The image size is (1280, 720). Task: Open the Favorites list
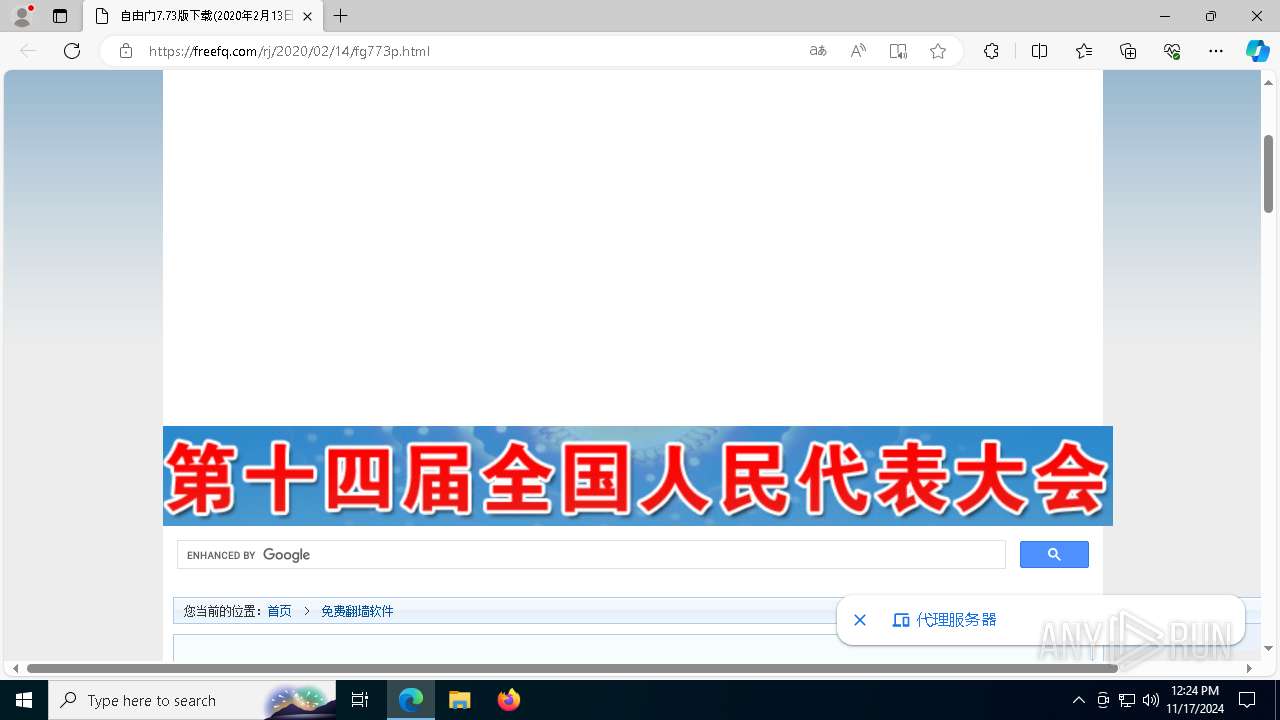coord(1084,51)
